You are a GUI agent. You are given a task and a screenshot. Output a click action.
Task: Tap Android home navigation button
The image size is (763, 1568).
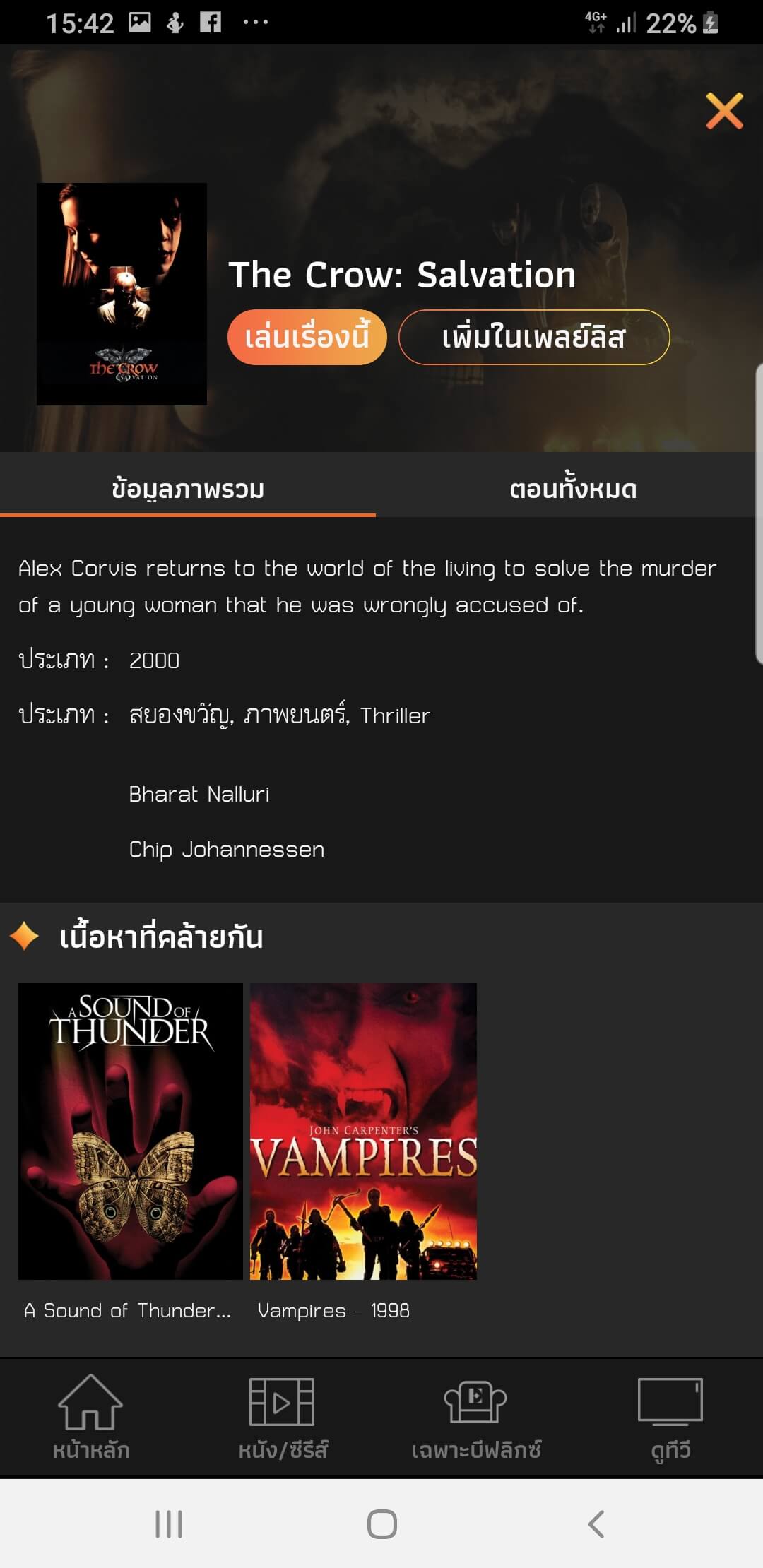[x=381, y=1524]
